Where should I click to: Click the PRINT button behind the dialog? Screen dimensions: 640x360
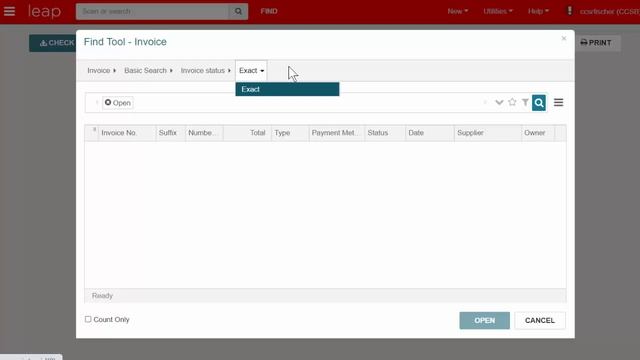pyautogui.click(x=596, y=43)
